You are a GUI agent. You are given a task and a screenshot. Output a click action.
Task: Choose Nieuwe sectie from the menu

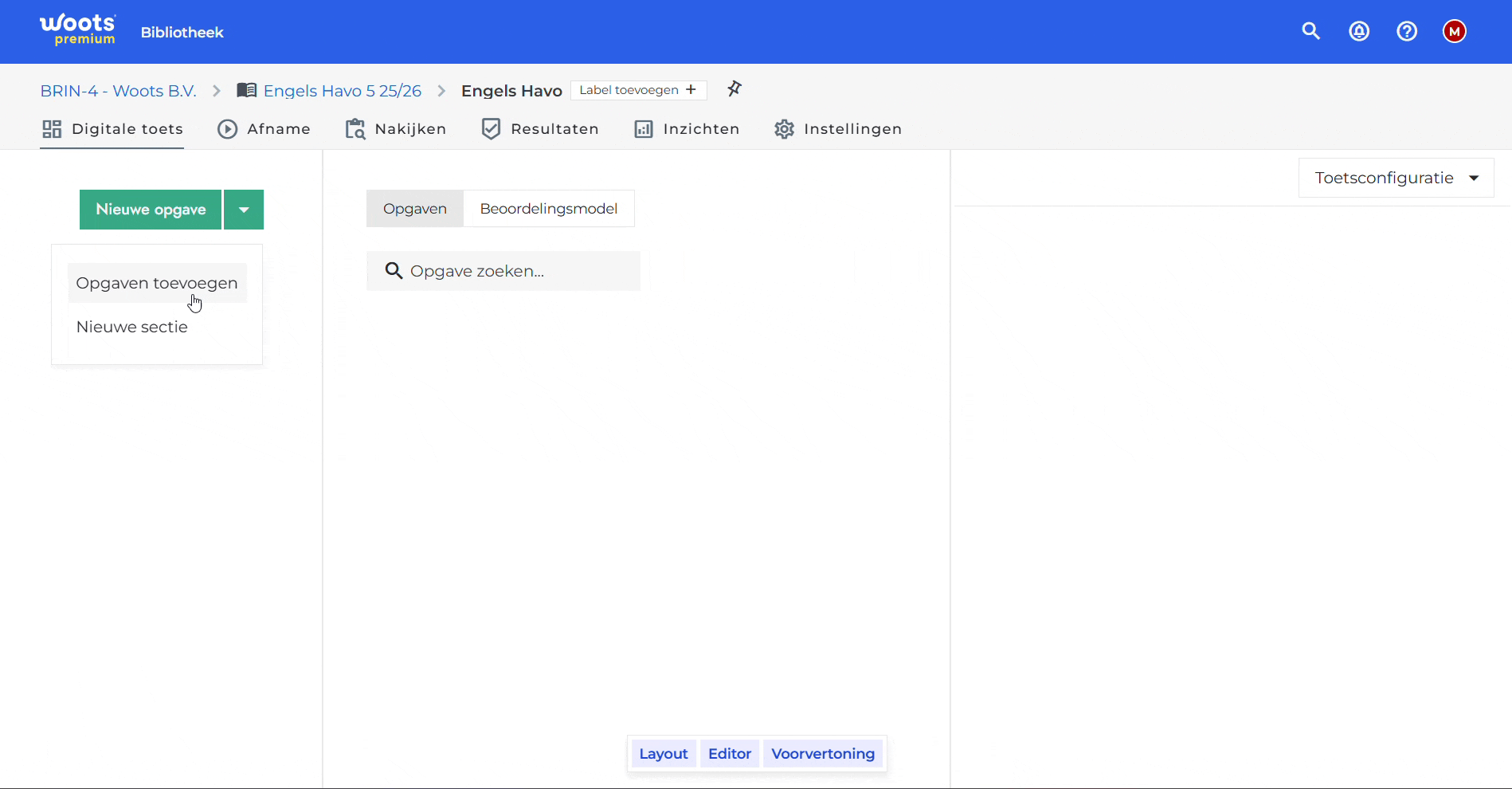(132, 327)
